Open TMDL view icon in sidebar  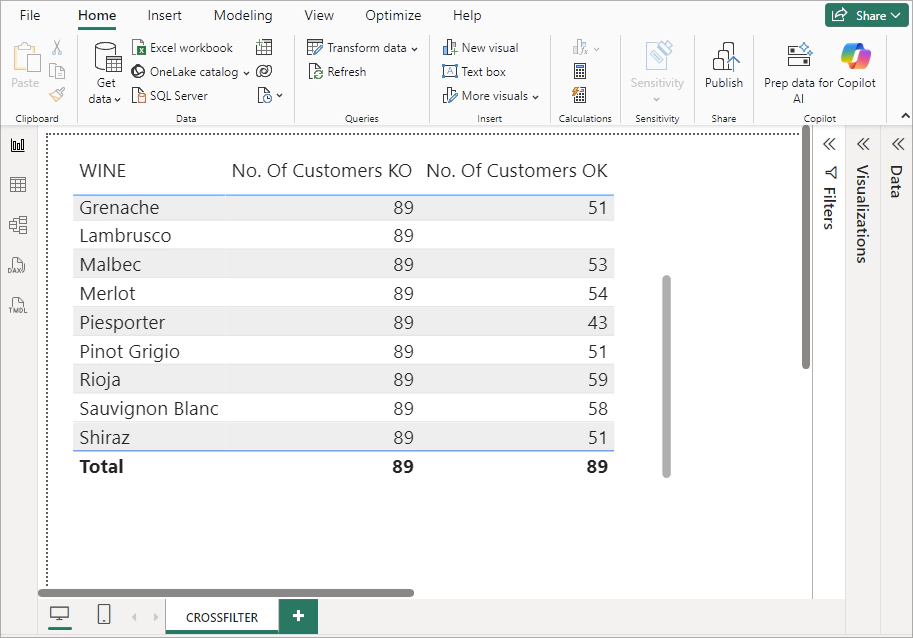point(18,306)
